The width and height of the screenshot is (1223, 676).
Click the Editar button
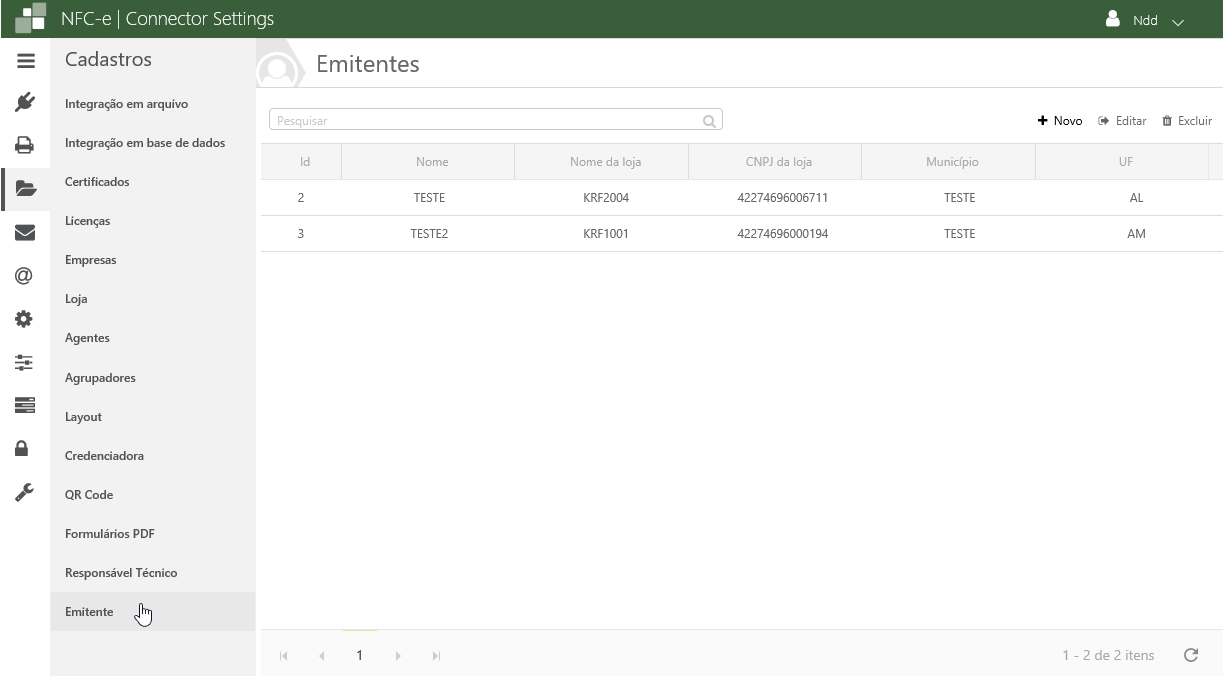(x=1122, y=121)
